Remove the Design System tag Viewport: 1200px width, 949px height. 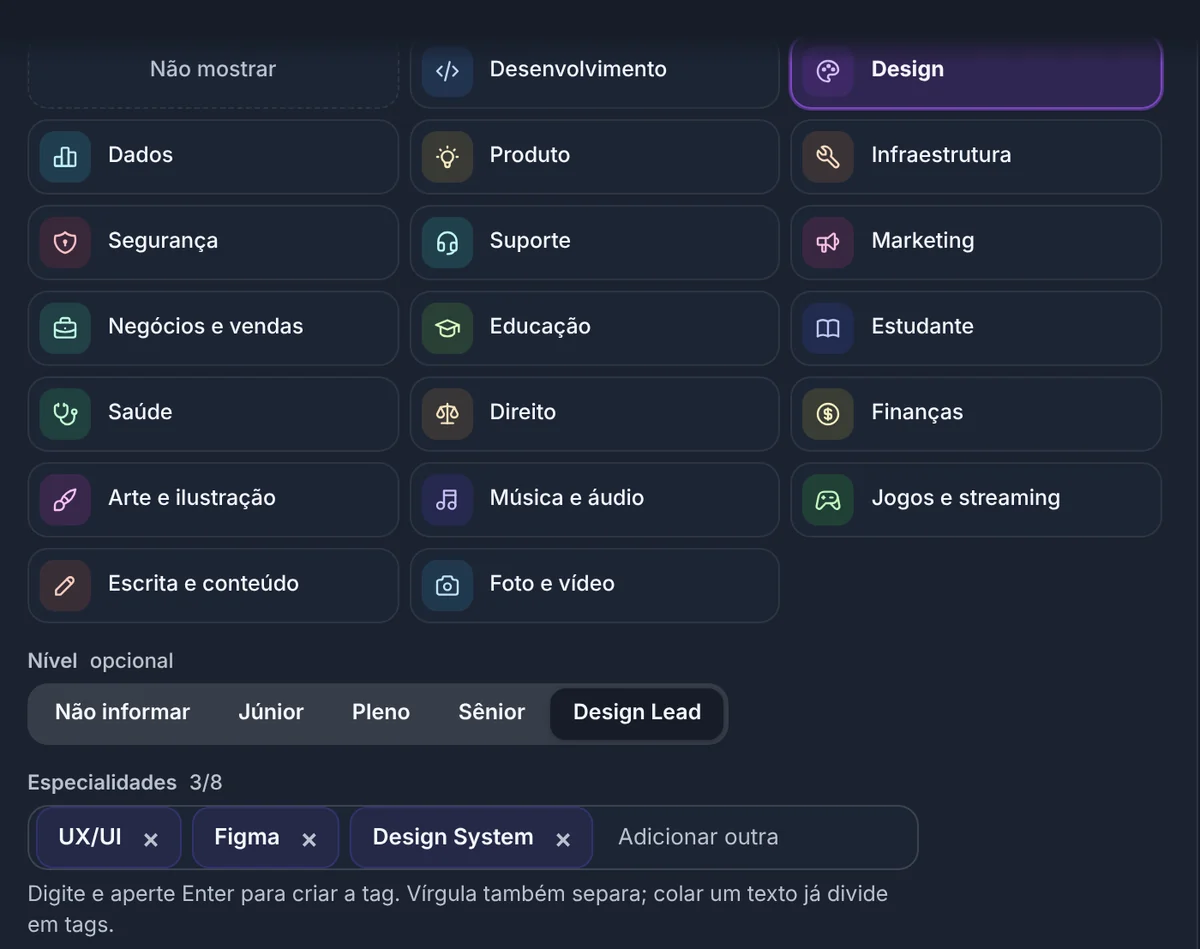(563, 840)
